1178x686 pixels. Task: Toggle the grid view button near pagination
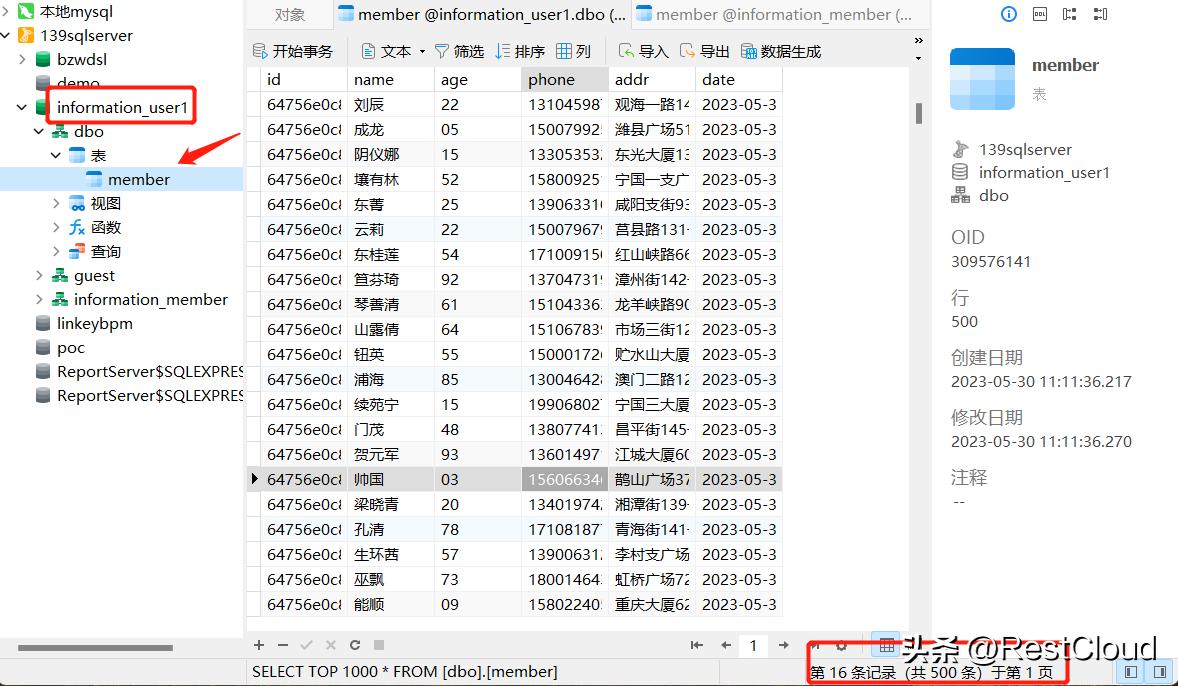886,645
